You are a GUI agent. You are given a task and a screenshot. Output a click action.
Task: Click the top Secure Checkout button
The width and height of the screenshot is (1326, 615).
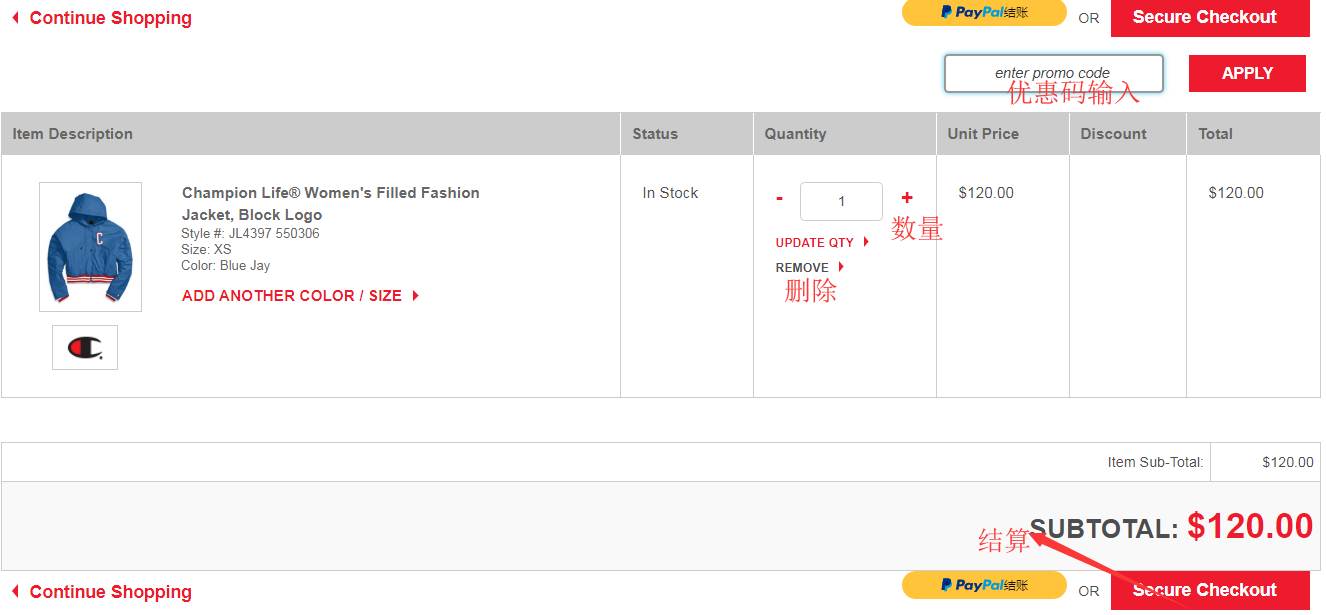click(1209, 17)
